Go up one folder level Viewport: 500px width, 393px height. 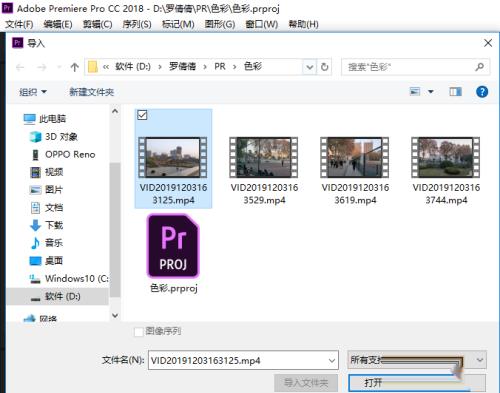tap(75, 67)
